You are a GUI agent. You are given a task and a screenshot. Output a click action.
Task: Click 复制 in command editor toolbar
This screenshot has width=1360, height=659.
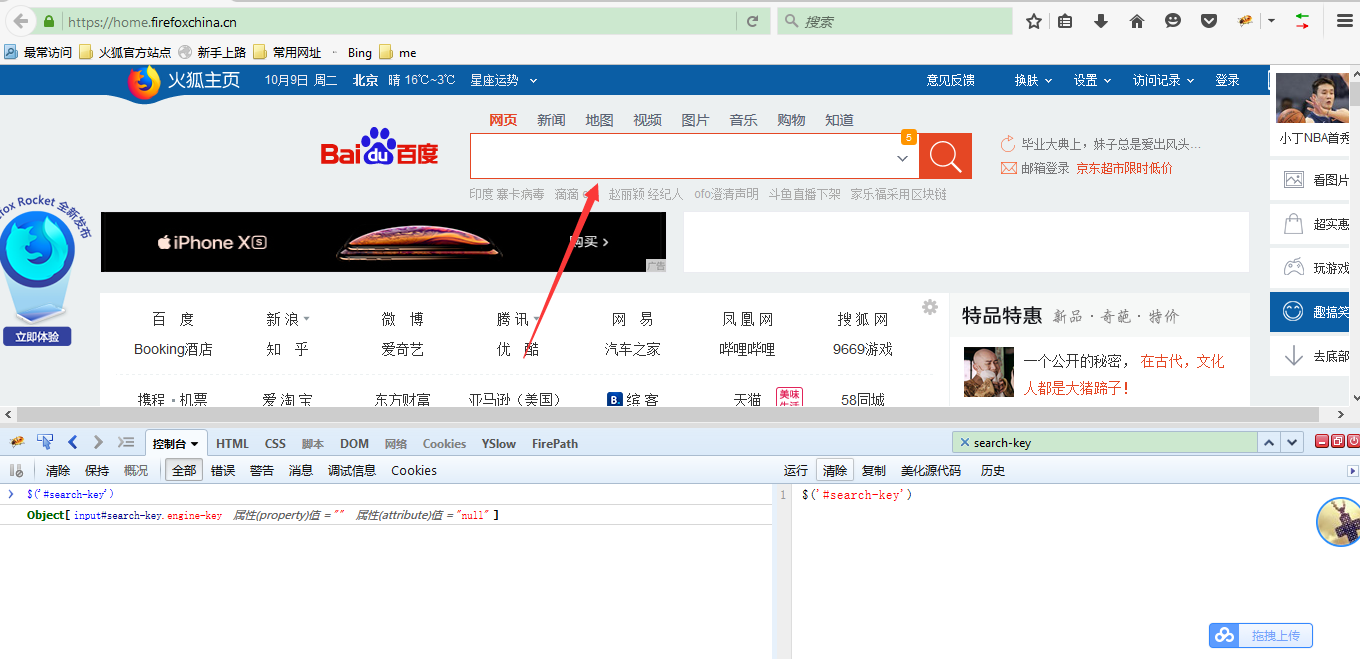(x=873, y=470)
